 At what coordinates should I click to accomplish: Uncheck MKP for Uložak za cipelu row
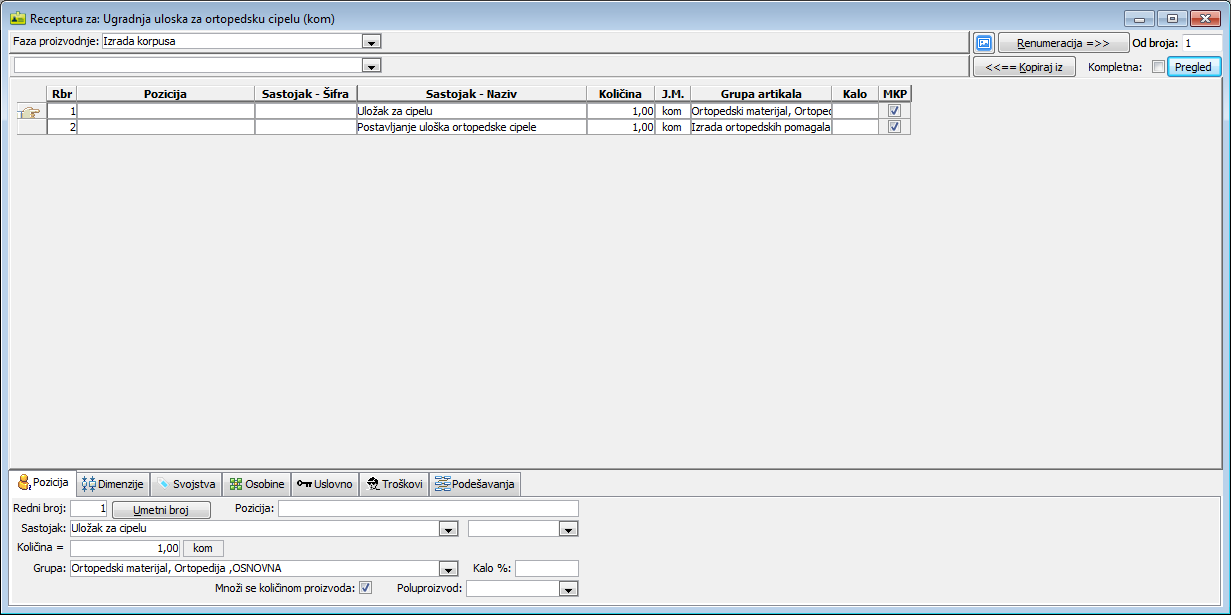pos(895,111)
